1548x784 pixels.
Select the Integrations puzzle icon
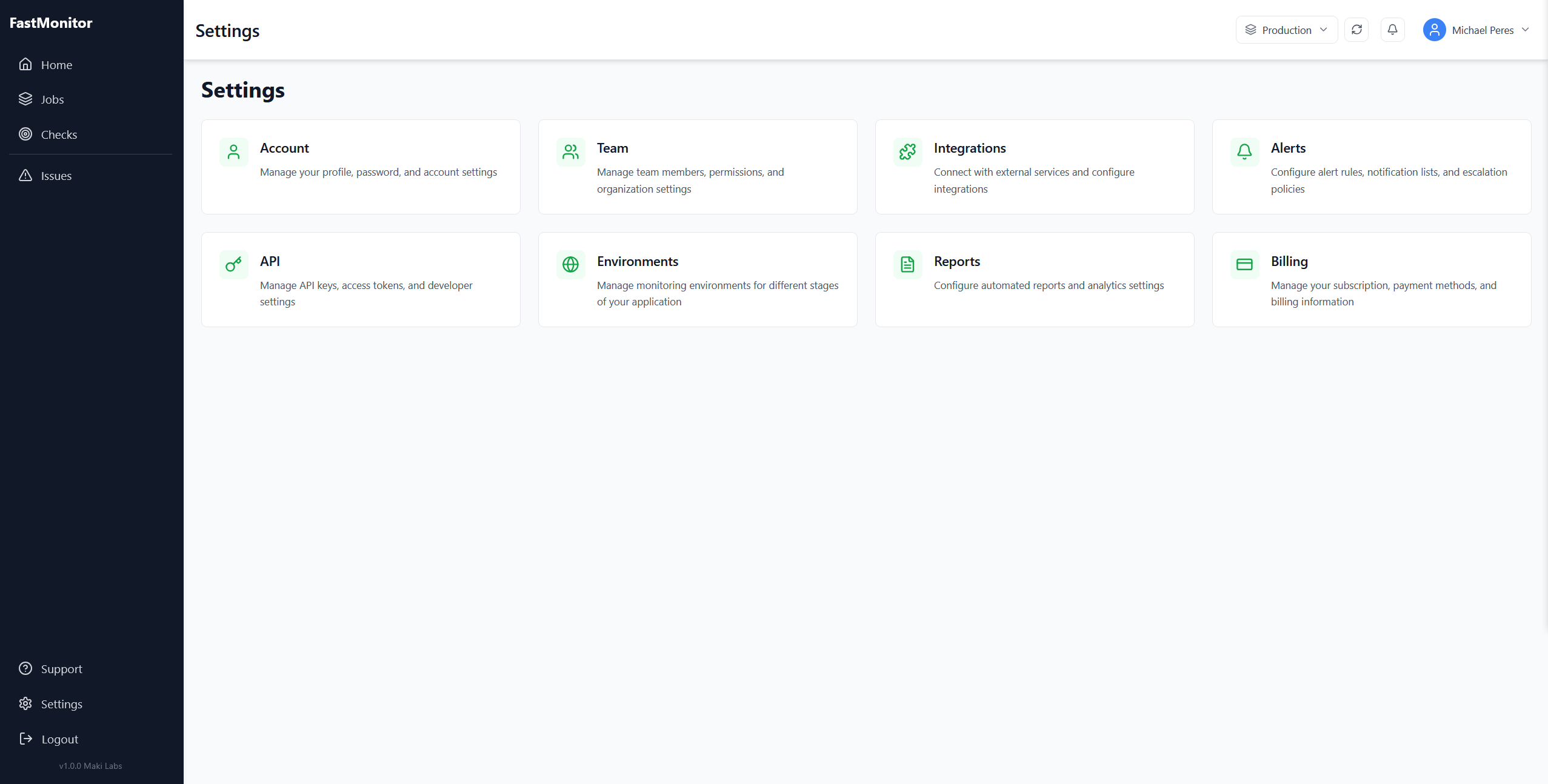[907, 152]
